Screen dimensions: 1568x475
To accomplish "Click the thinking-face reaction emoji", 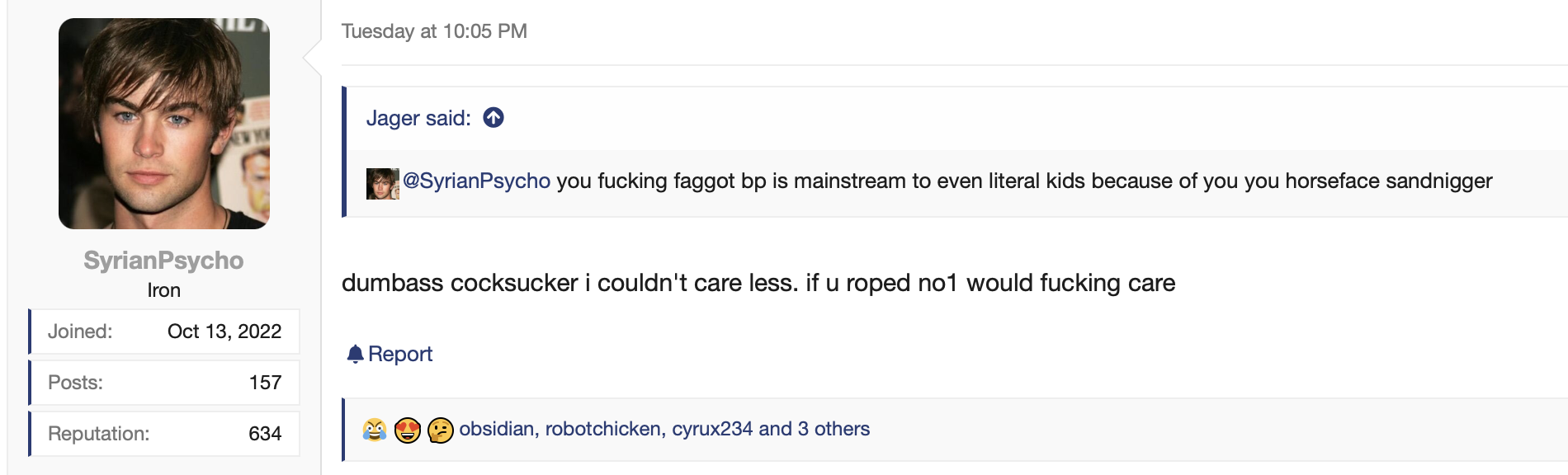I will [441, 430].
